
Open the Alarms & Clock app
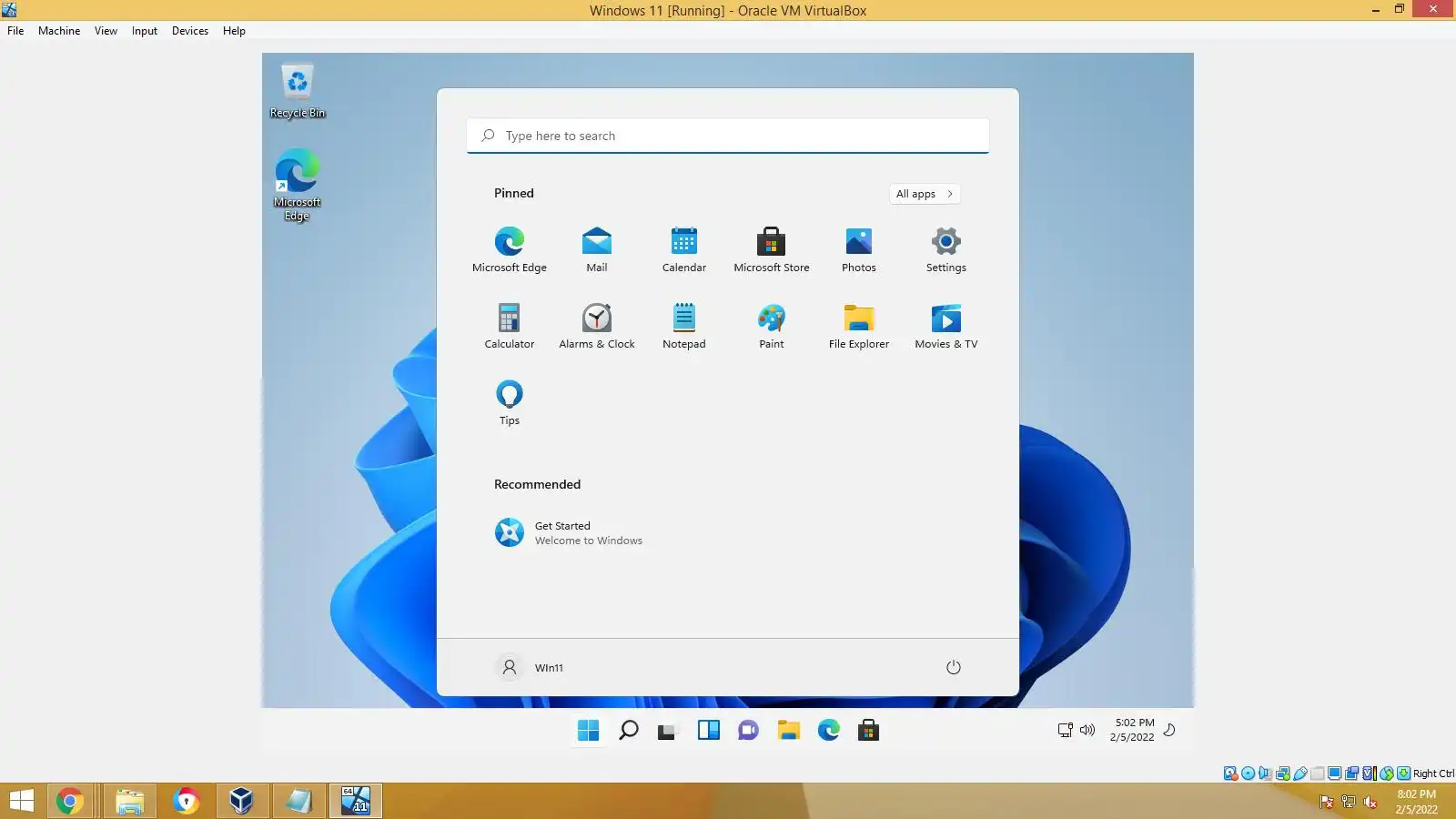point(597,326)
